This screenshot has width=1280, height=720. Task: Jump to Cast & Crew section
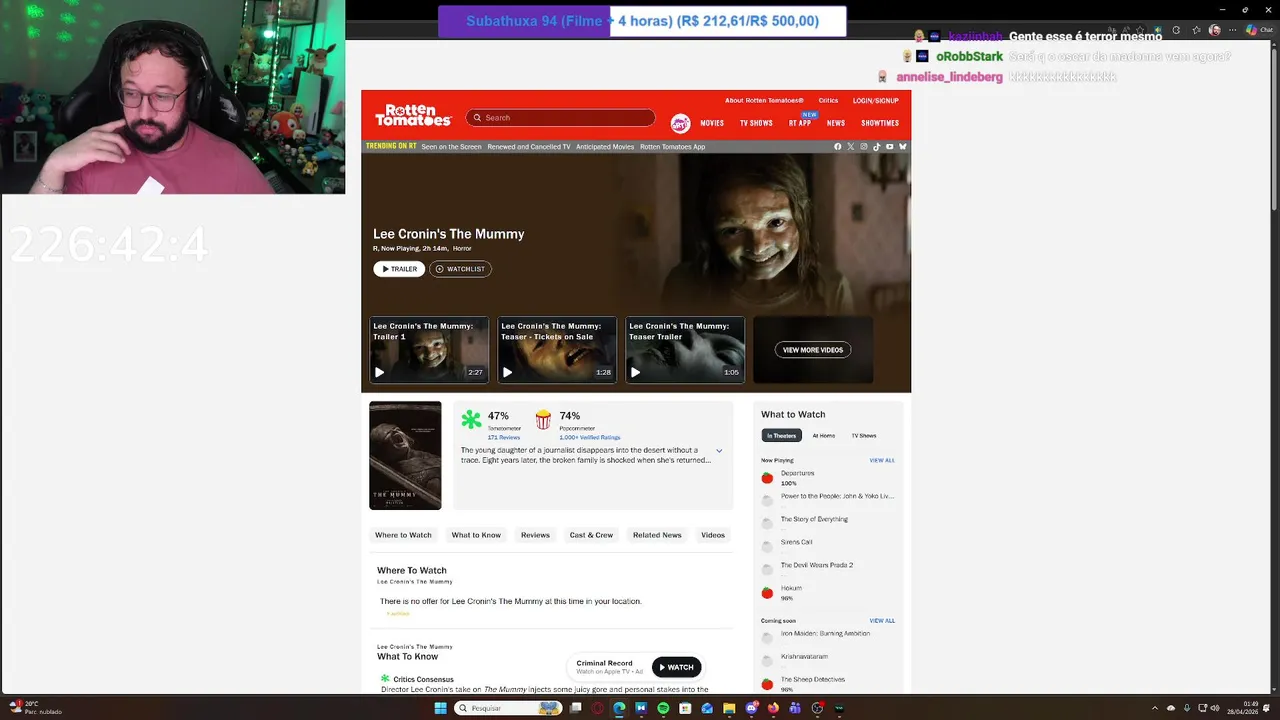(591, 535)
